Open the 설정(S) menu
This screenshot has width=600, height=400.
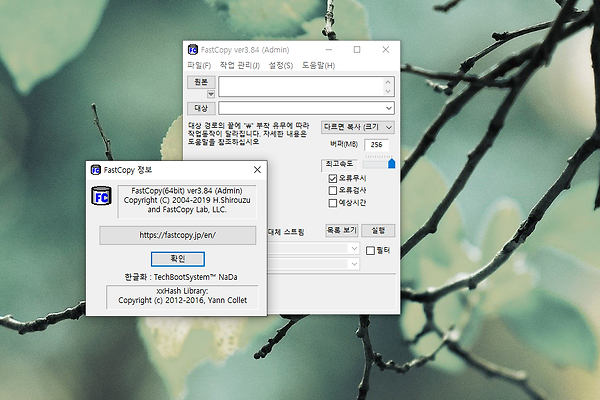point(281,65)
